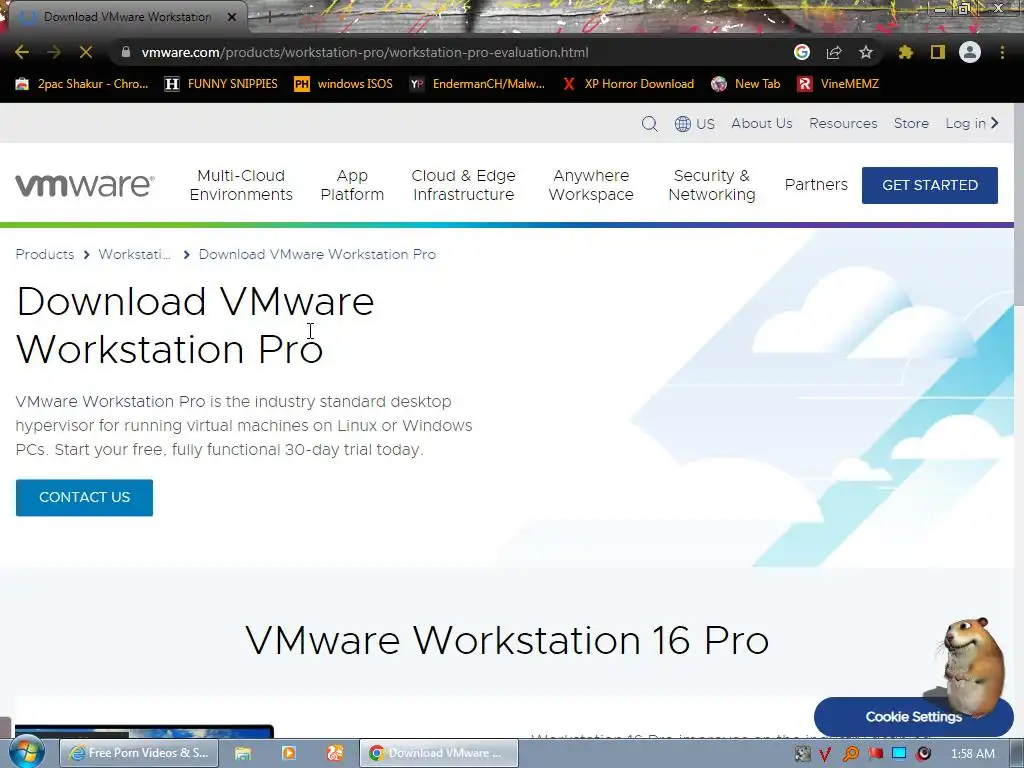Viewport: 1024px width, 768px height.
Task: Open the New Tab bookmark
Action: point(745,84)
